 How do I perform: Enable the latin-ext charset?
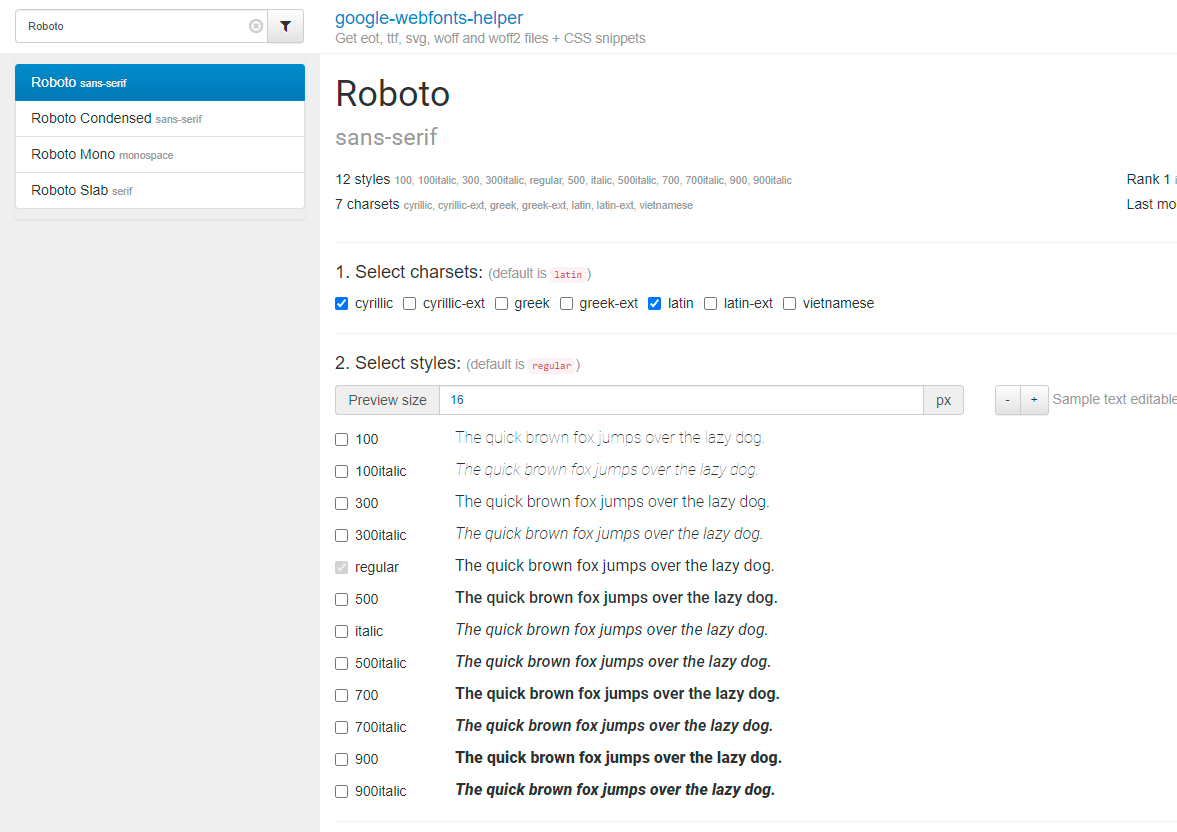[x=710, y=303]
